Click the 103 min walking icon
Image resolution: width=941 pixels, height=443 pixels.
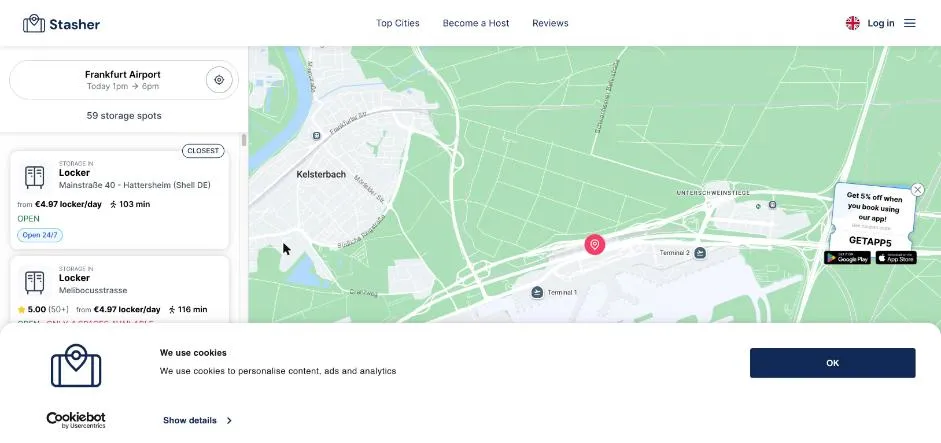pos(113,205)
